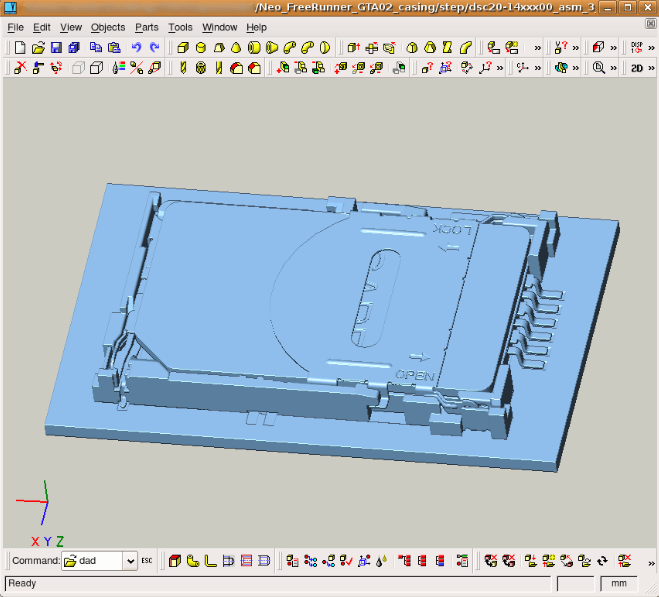Expand overflow chevron beside the 2D button

[651, 68]
